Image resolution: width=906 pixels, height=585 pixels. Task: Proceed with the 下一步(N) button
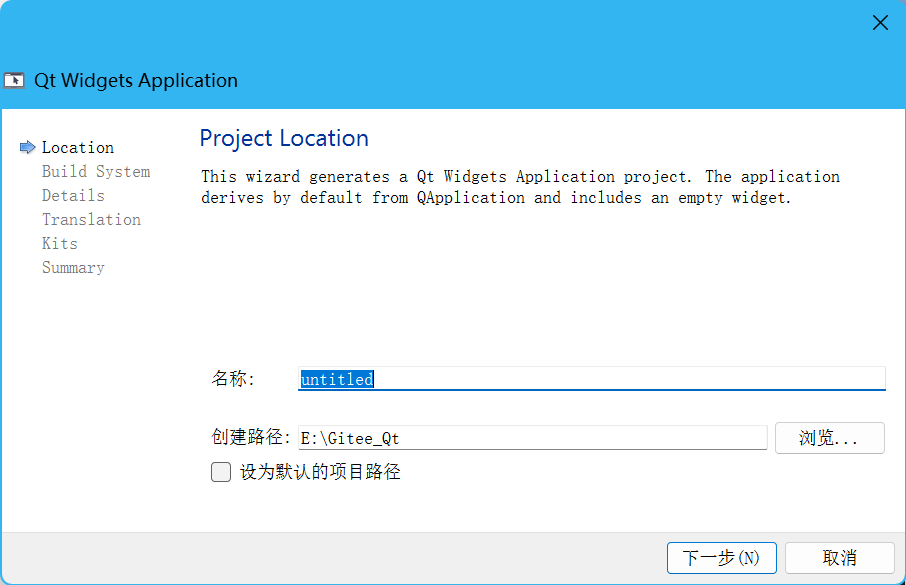(721, 558)
